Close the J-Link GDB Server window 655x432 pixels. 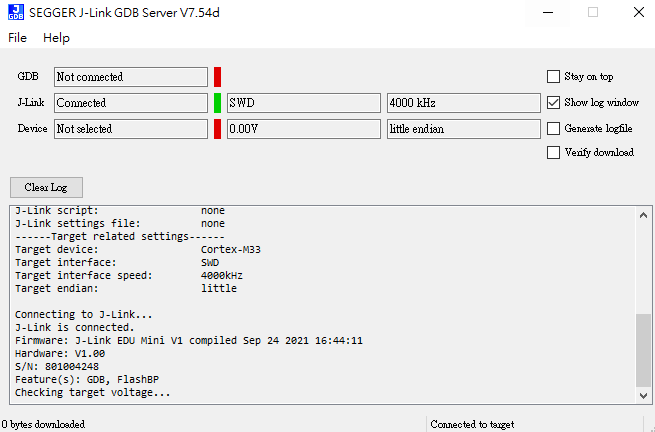tap(638, 13)
